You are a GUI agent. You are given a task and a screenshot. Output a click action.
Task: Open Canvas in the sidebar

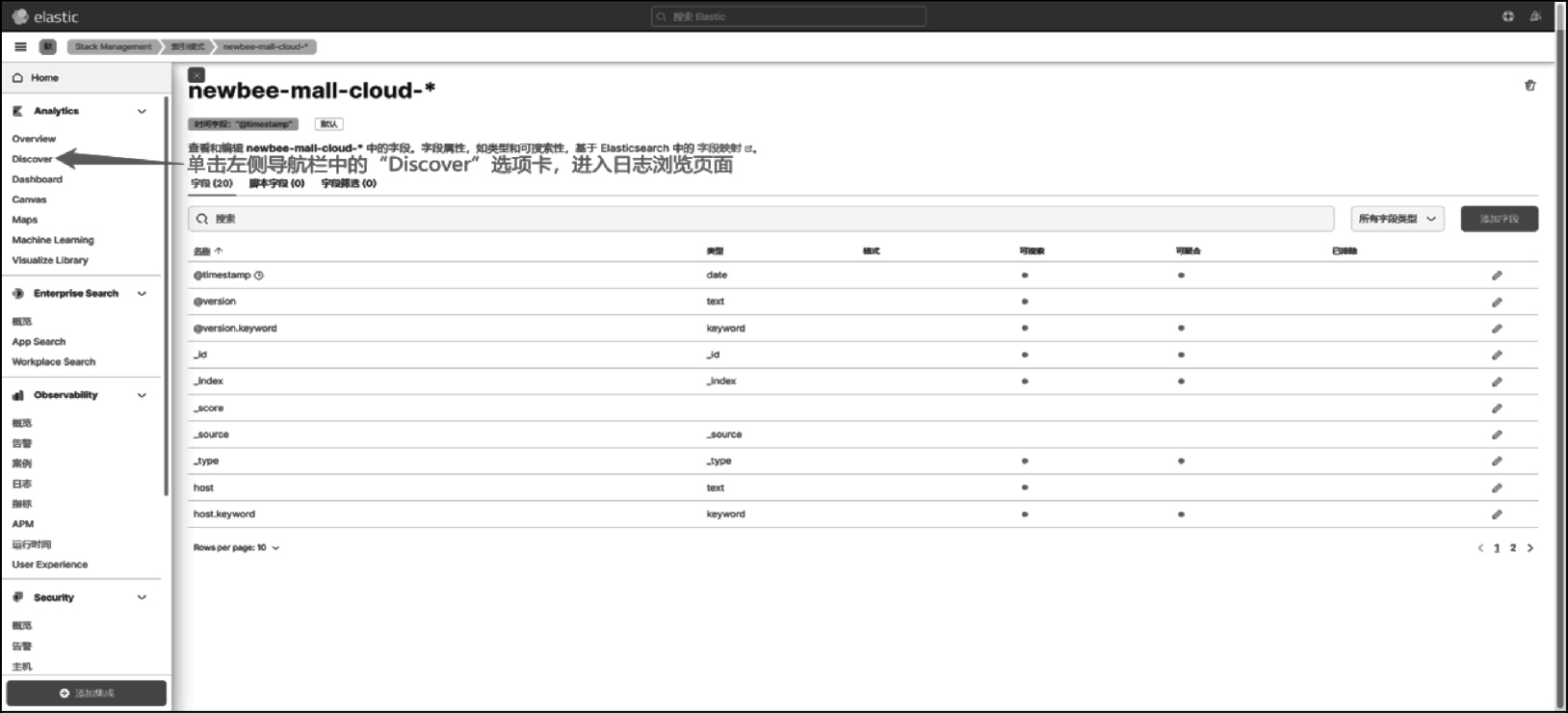pos(29,199)
